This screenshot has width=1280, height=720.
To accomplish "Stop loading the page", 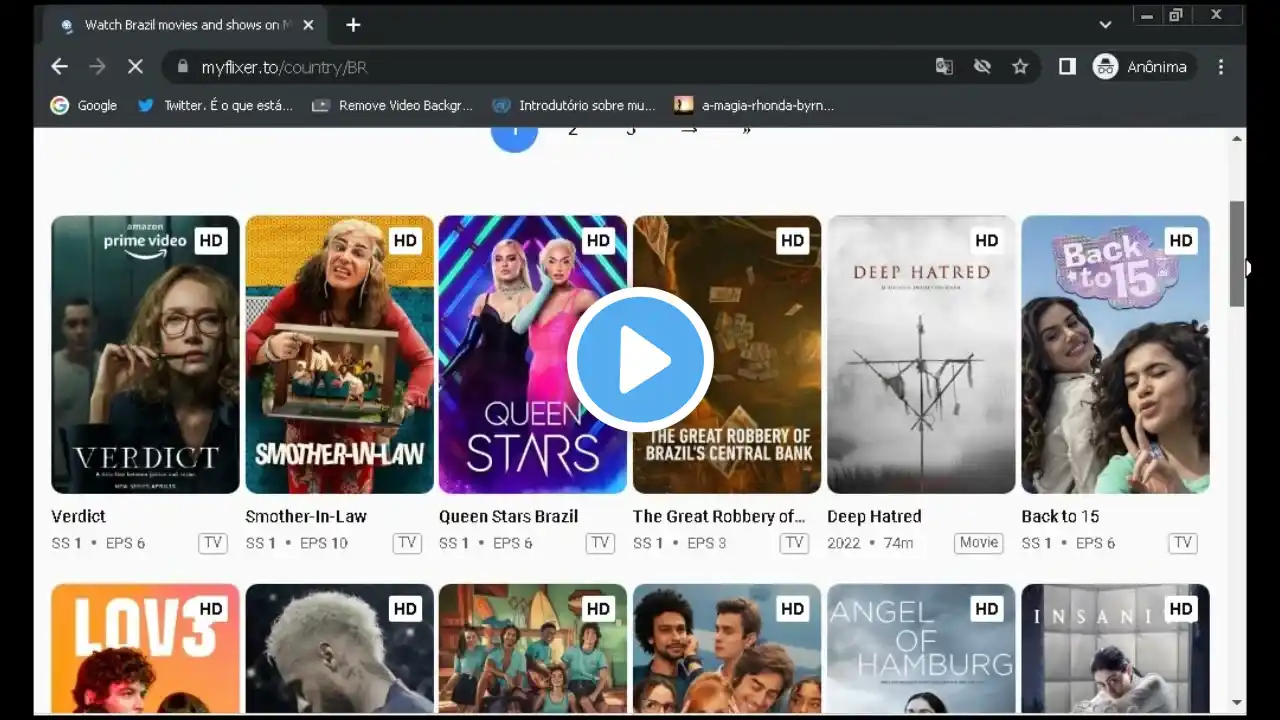I will (x=135, y=67).
